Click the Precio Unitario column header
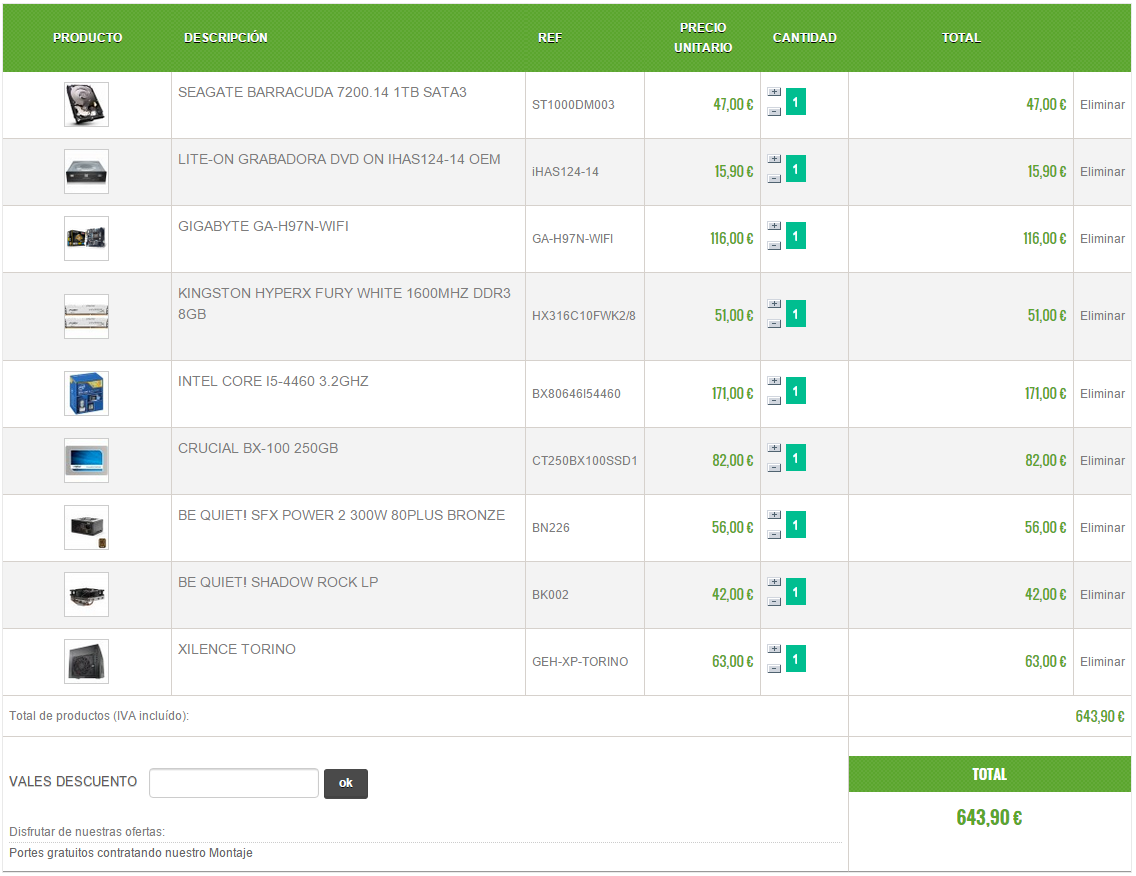Image resolution: width=1136 pixels, height=876 pixels. point(703,38)
